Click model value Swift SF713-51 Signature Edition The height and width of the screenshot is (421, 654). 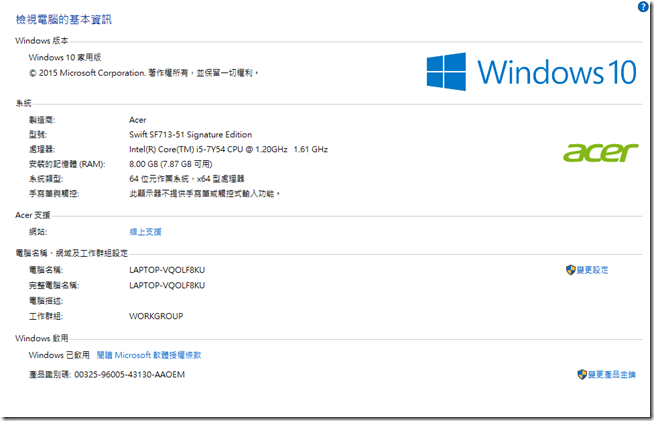click(191, 134)
